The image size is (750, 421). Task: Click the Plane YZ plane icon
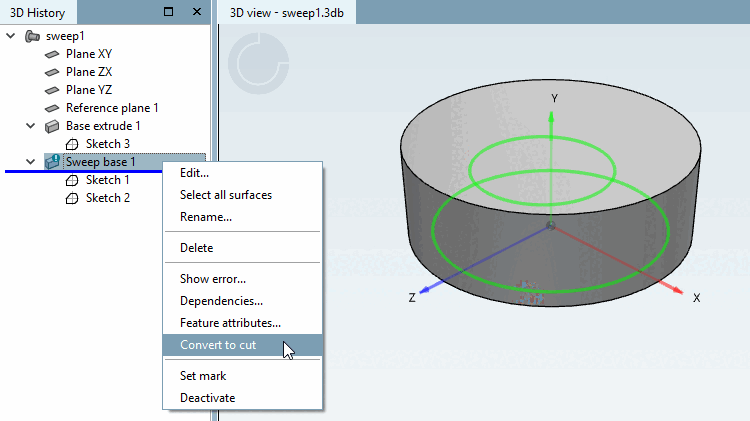[x=52, y=90]
